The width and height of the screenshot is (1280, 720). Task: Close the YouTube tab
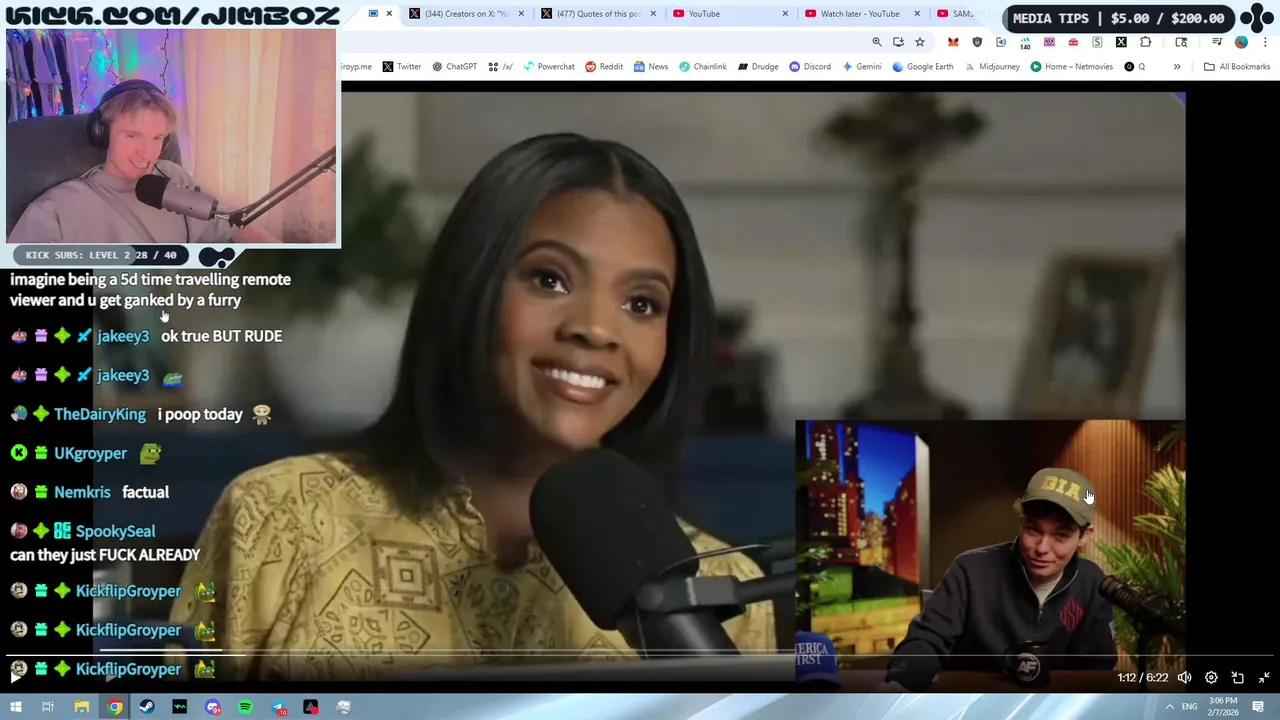tap(785, 14)
